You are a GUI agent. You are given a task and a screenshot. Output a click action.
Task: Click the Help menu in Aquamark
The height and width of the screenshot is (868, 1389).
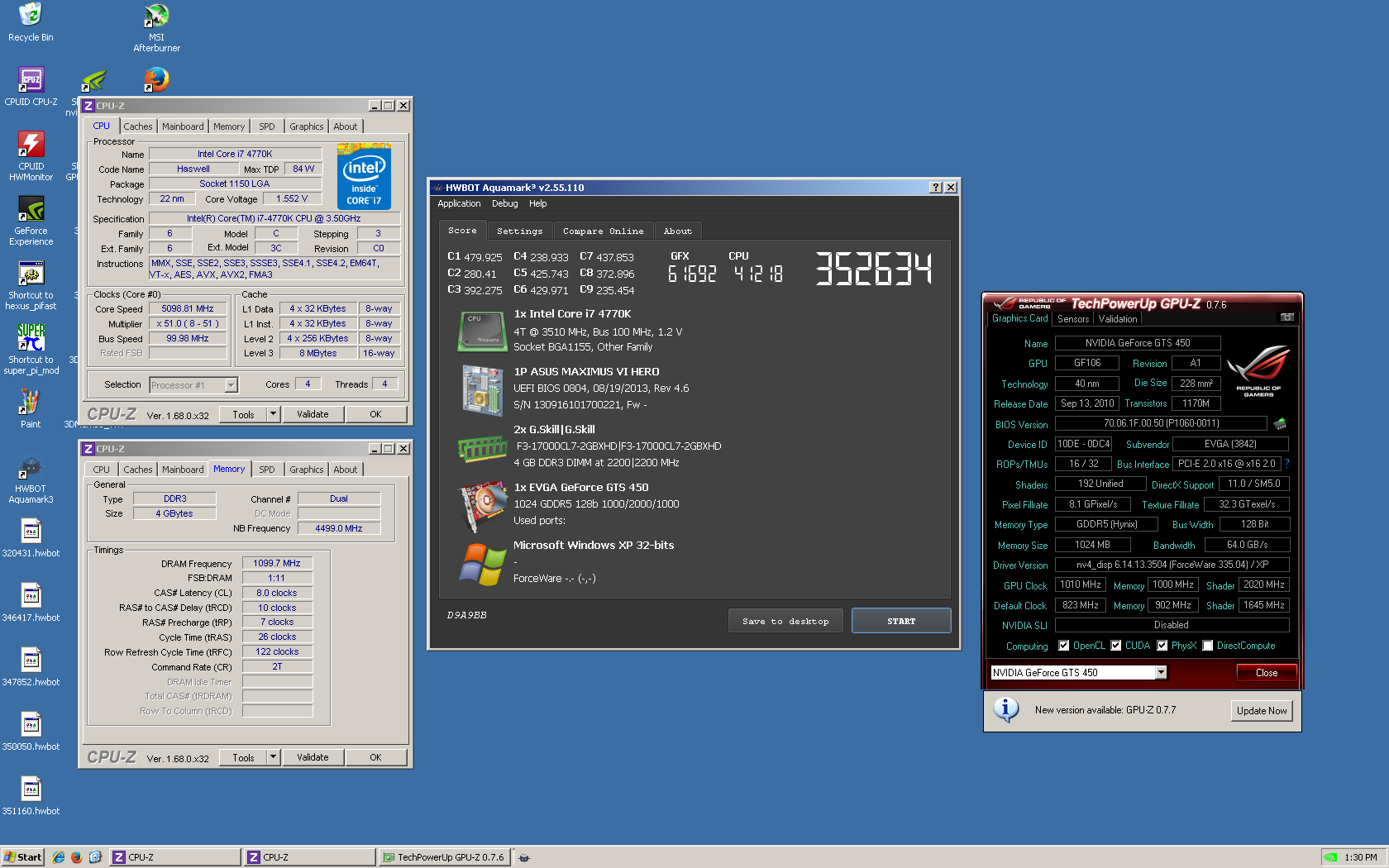click(538, 203)
